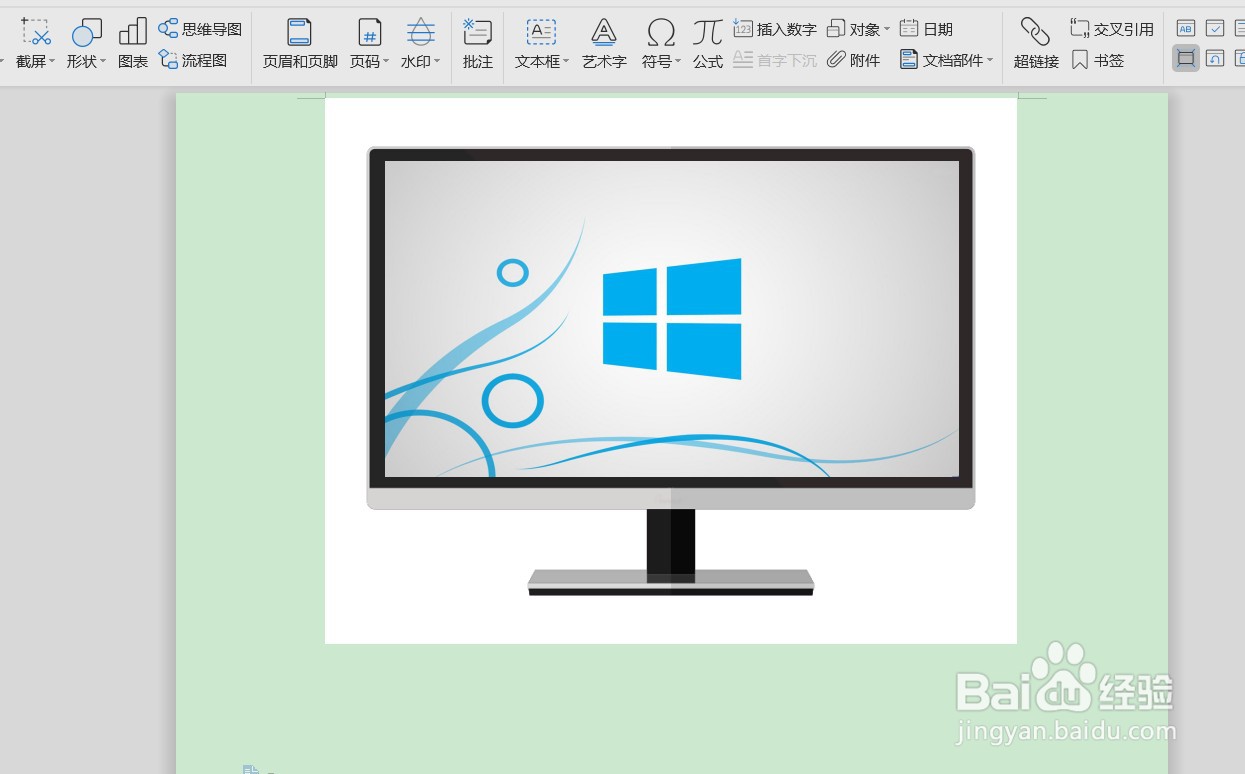This screenshot has height=774, width=1245.
Task: Insert the 日期 date
Action: point(926,29)
